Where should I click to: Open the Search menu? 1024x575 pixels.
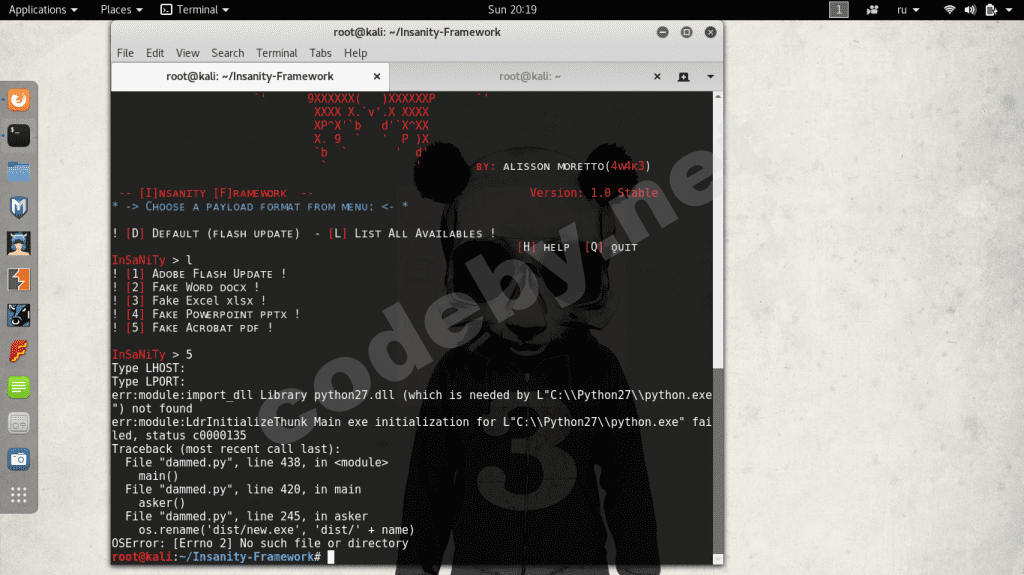227,53
